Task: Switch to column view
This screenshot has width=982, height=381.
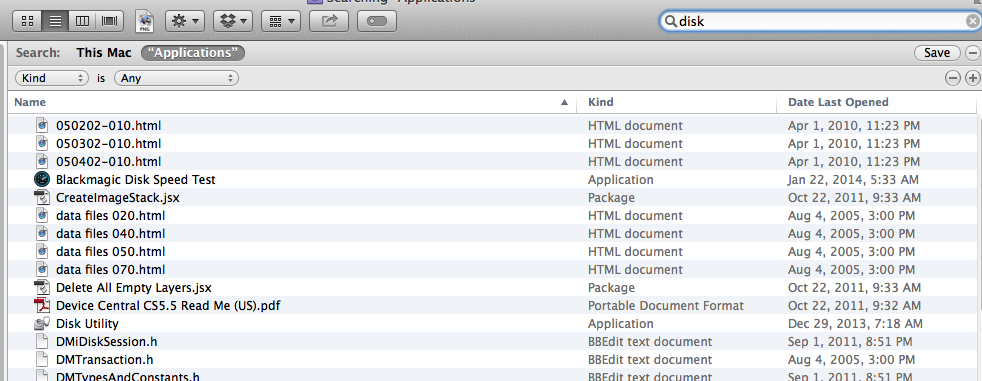Action: click(83, 21)
